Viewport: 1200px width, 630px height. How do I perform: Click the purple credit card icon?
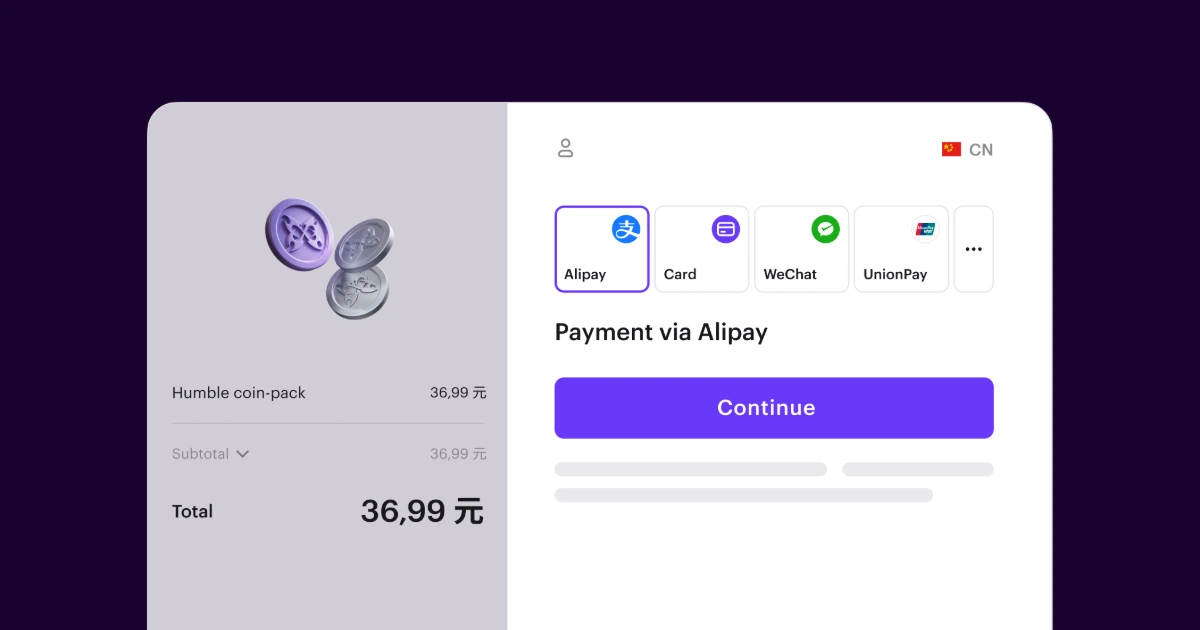pyautogui.click(x=726, y=229)
